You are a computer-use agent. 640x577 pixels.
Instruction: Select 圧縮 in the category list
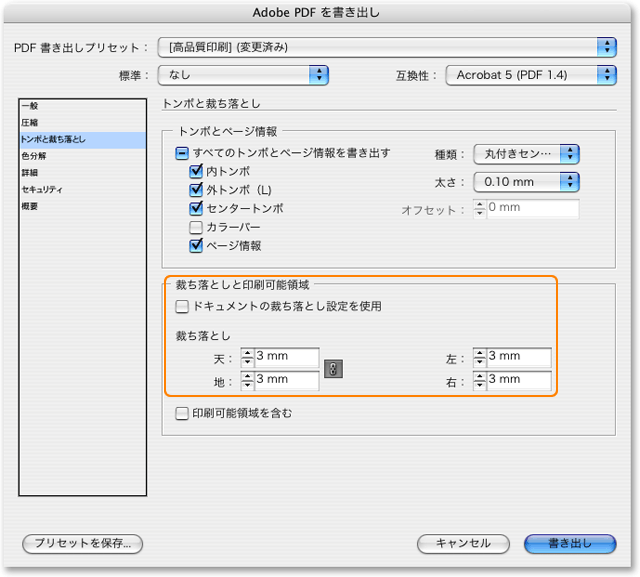tap(30, 122)
